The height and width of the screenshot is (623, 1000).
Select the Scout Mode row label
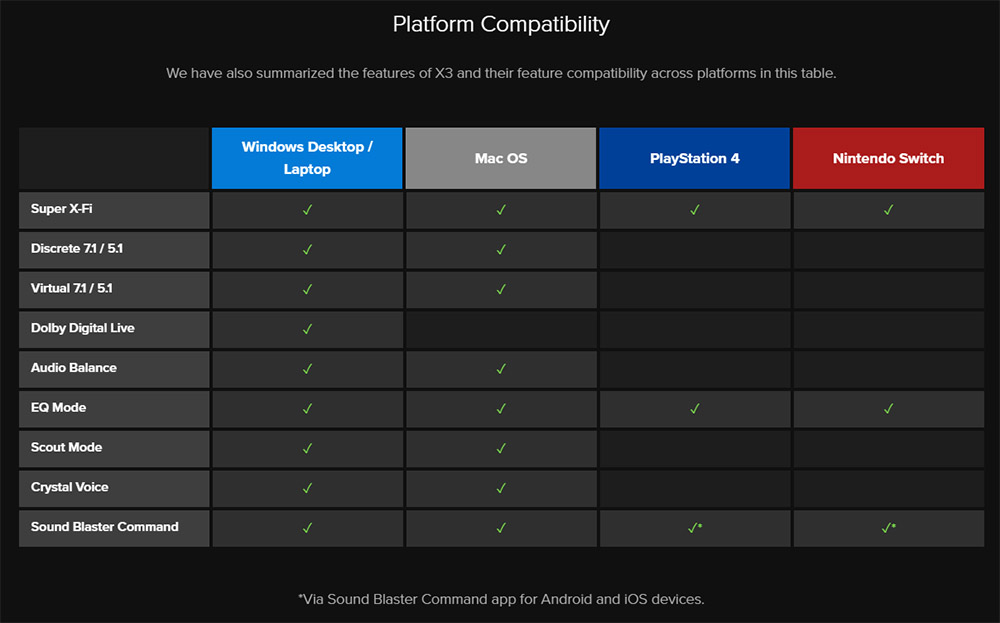114,448
